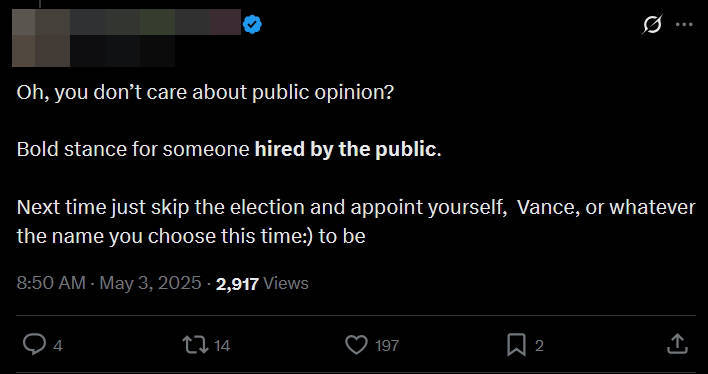Click the blurred author display name
The width and height of the screenshot is (708, 374).
[x=155, y=22]
